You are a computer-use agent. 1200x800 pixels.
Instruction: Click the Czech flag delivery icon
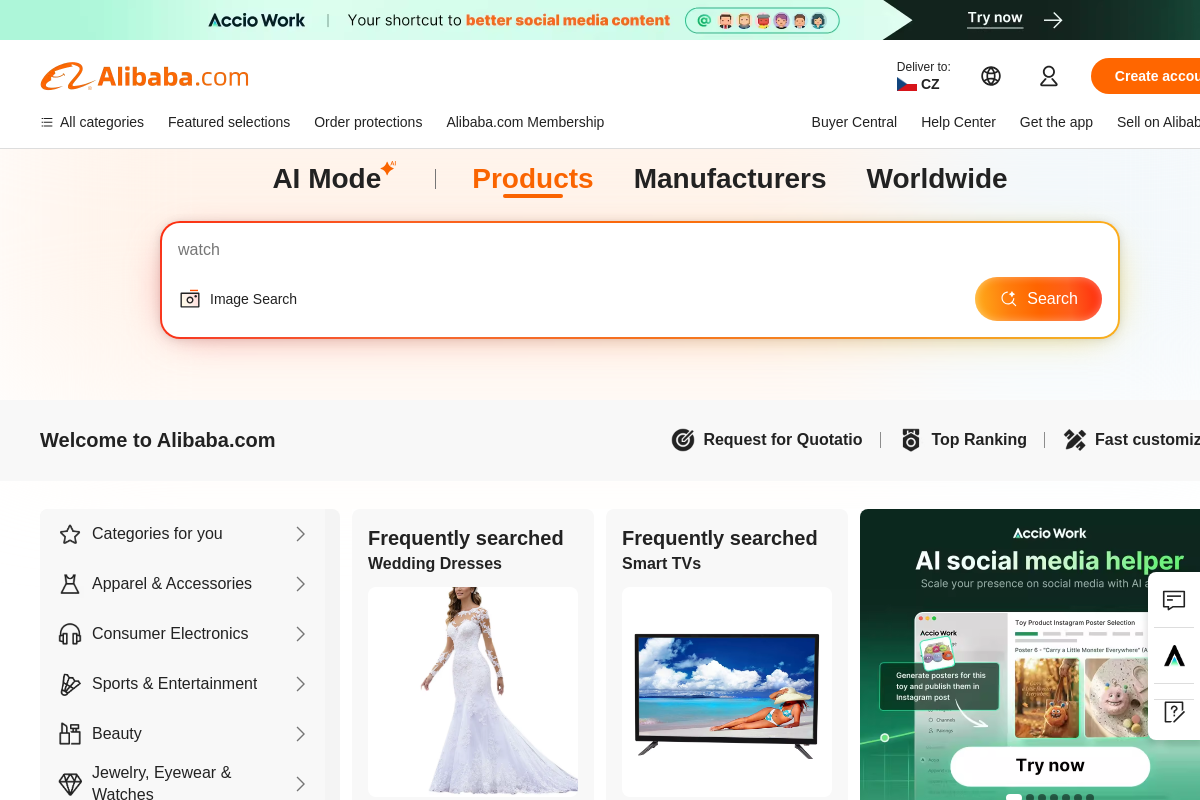pyautogui.click(x=906, y=85)
